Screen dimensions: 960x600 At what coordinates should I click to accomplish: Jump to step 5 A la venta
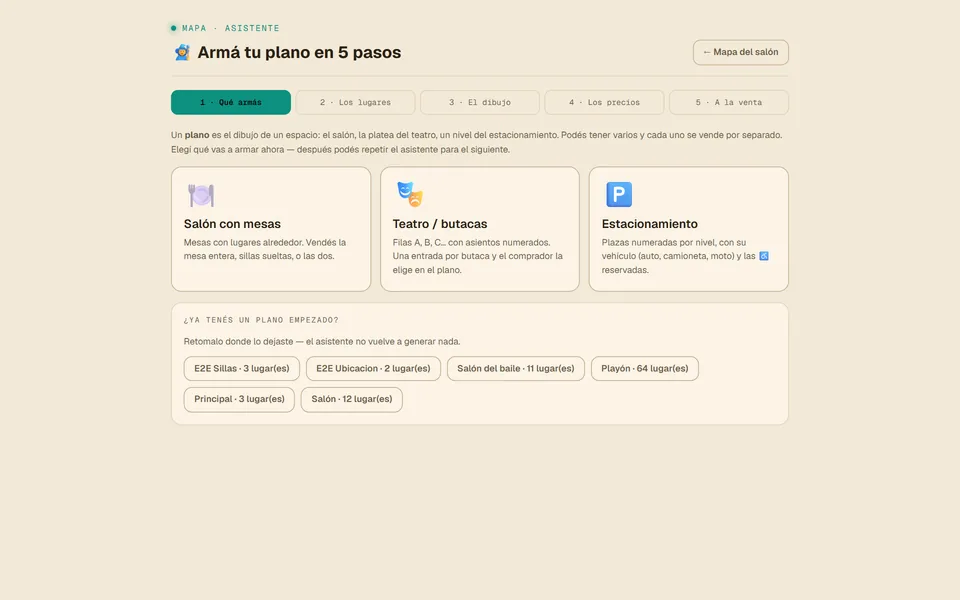pyautogui.click(x=729, y=102)
